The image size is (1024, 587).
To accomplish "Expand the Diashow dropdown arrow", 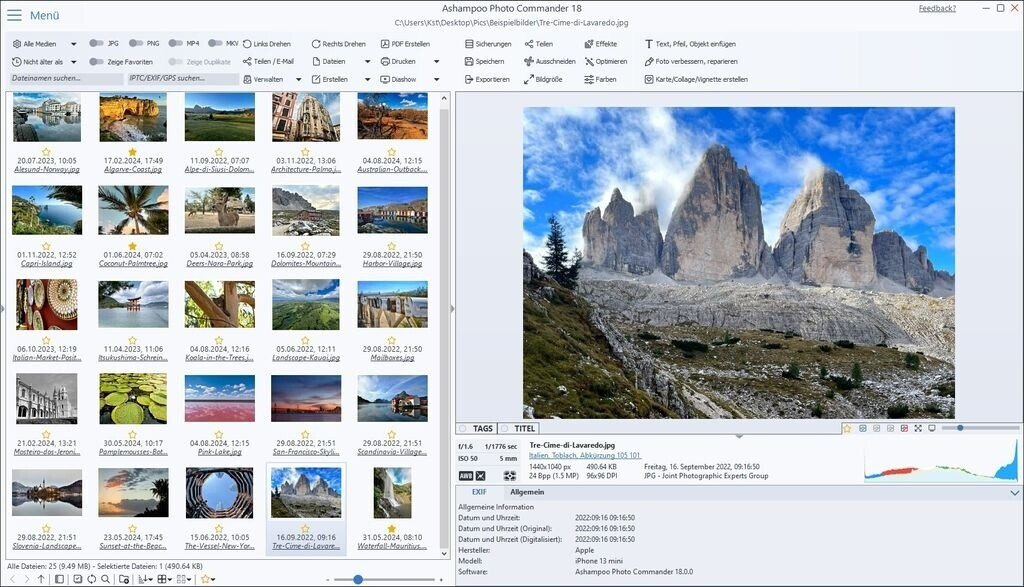I will (436, 79).
